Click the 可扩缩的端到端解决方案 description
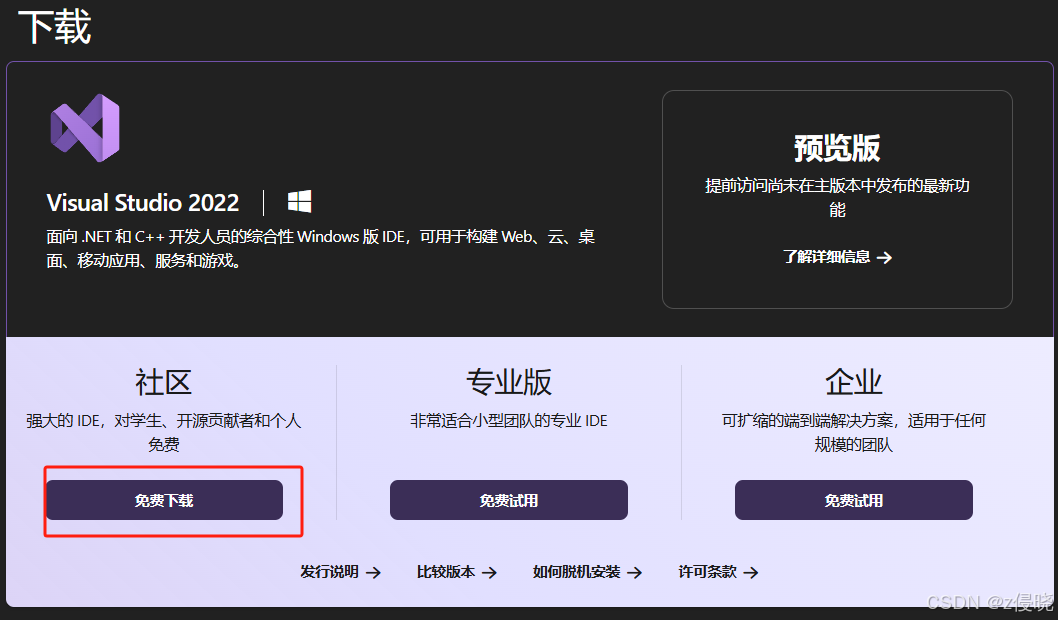 pos(854,432)
